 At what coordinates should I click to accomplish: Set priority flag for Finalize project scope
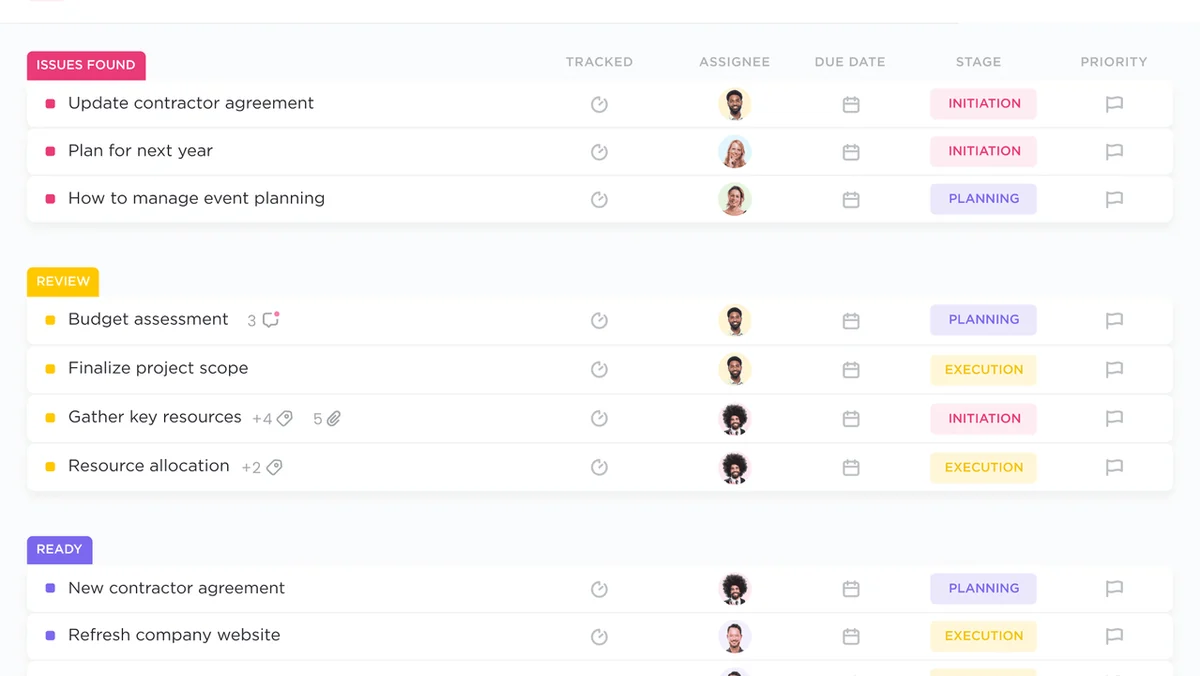tap(1114, 369)
